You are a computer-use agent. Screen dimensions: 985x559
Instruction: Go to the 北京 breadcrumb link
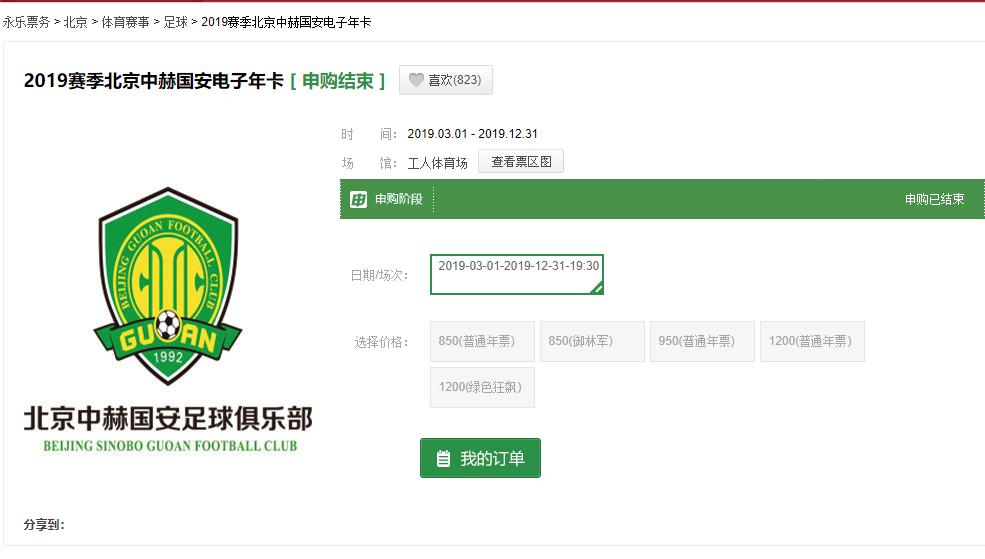(75, 22)
